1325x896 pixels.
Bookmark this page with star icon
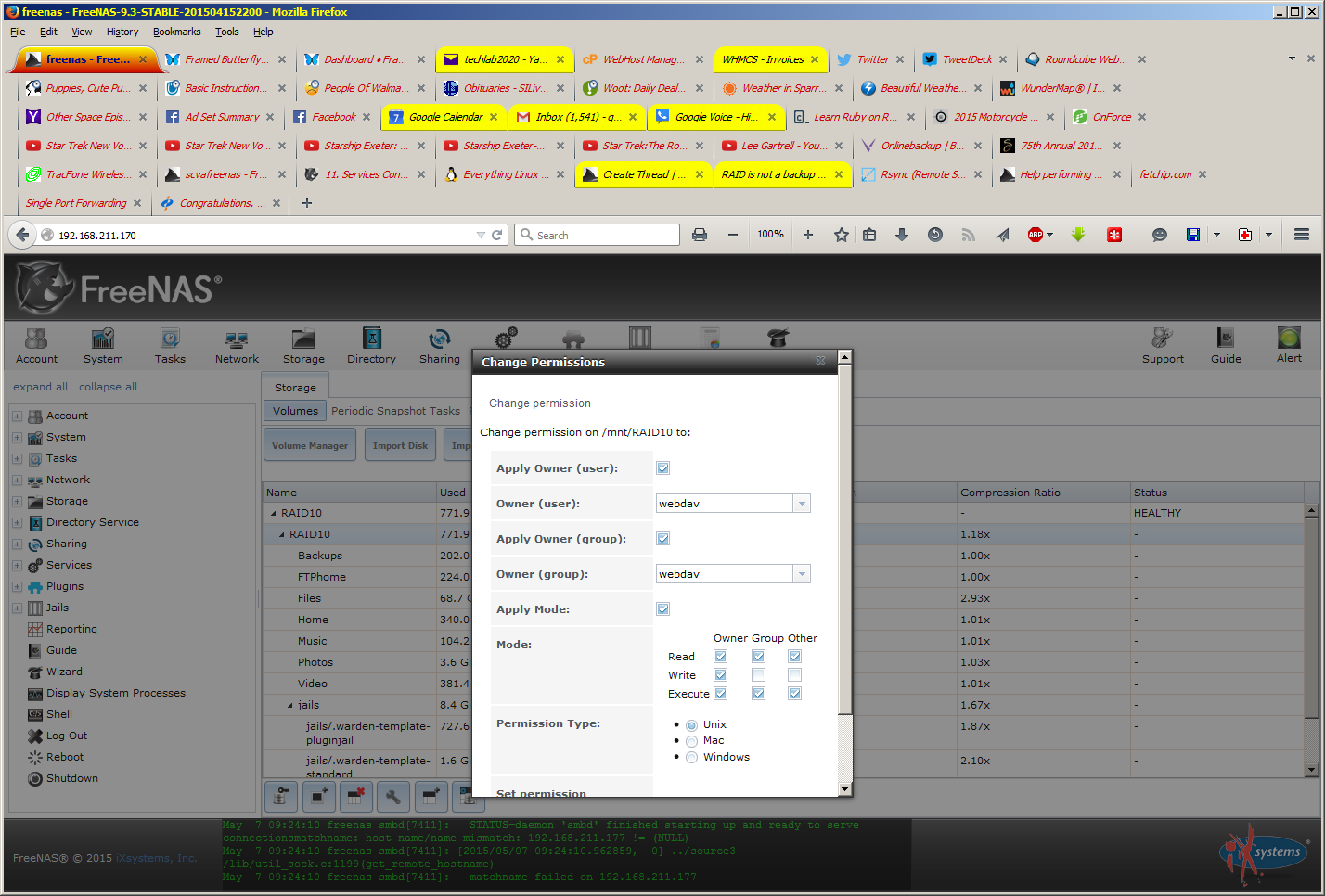coord(841,235)
